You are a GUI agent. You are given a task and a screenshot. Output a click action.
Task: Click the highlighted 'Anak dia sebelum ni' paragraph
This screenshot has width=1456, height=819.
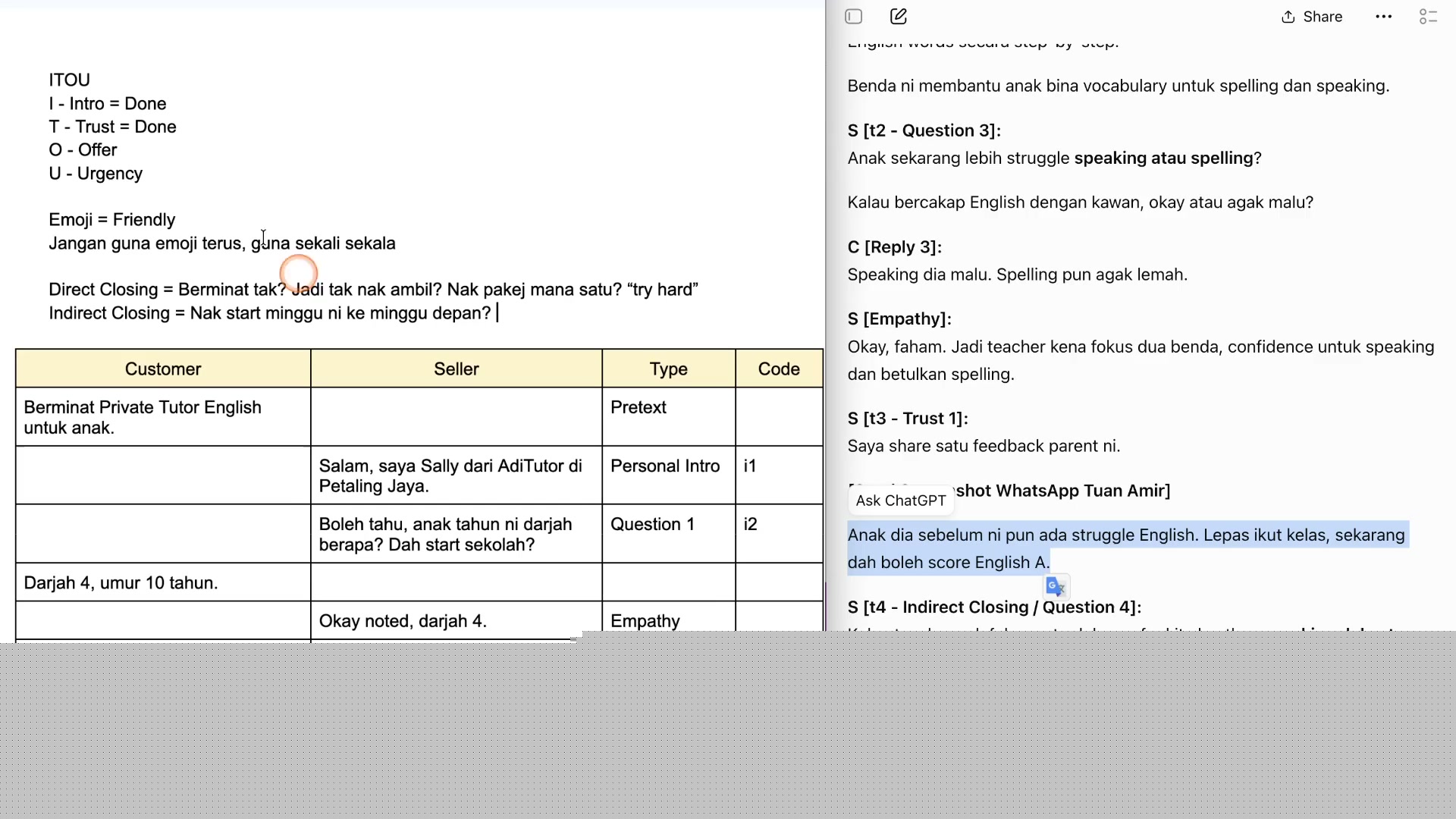coord(1128,549)
